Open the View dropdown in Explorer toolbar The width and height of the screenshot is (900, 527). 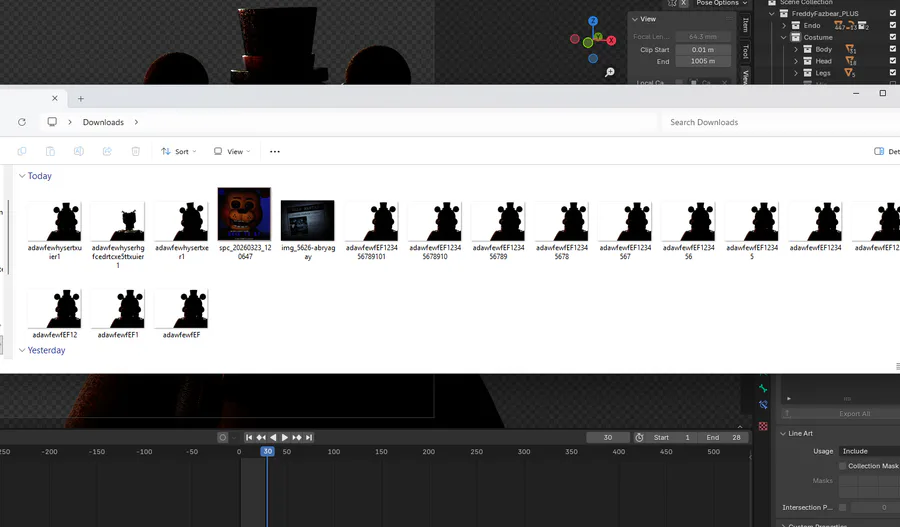point(232,152)
